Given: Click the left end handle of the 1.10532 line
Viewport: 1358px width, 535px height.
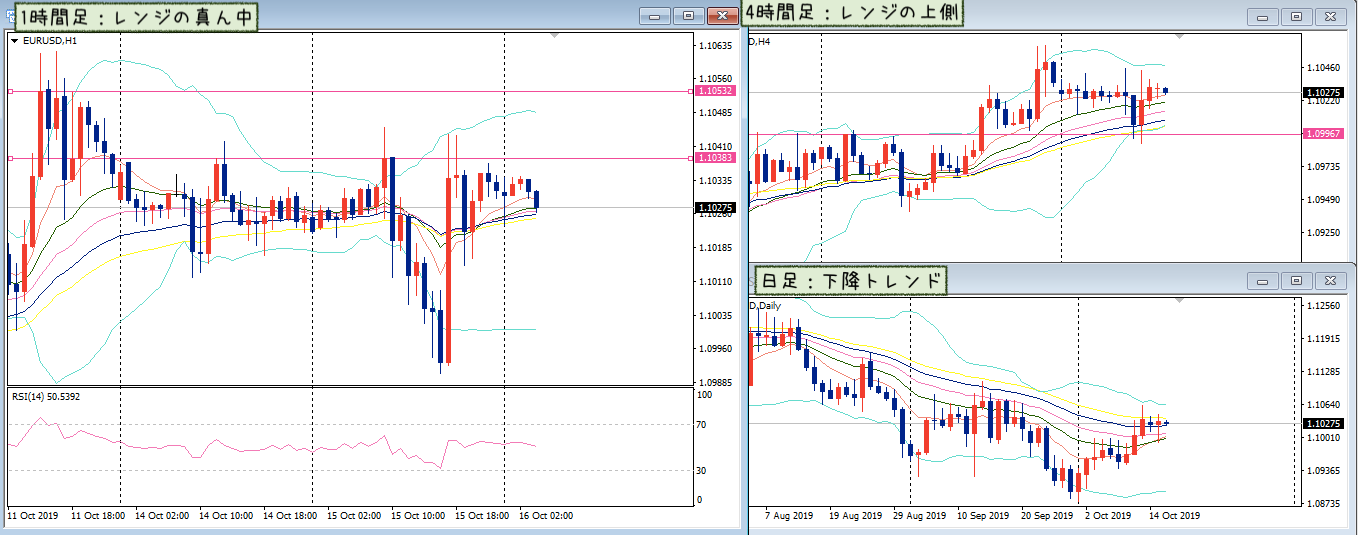Looking at the screenshot, I should point(9,91).
